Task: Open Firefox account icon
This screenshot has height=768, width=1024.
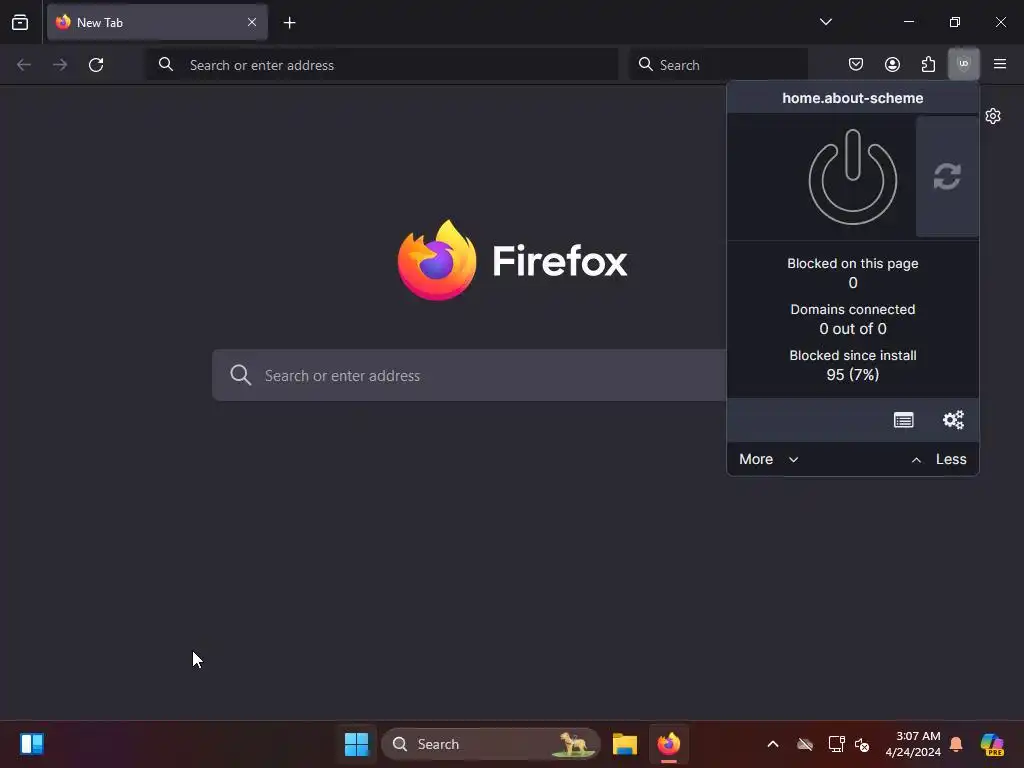Action: 892,64
